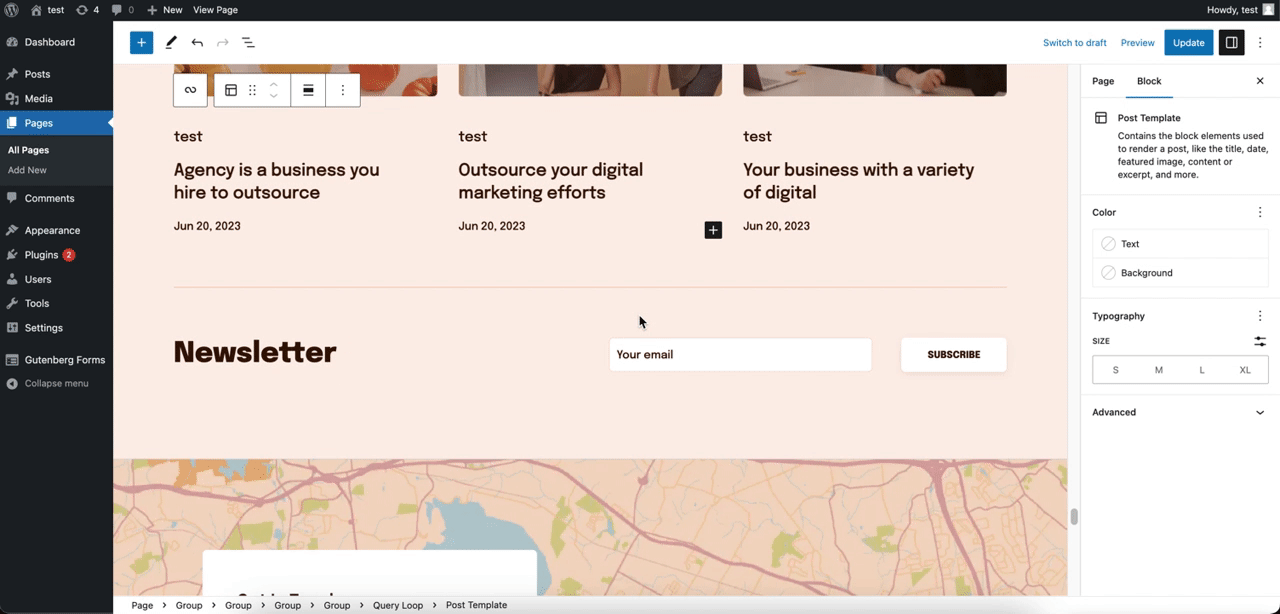1280x614 pixels.
Task: Click the Post Template block type icon
Action: [231, 90]
